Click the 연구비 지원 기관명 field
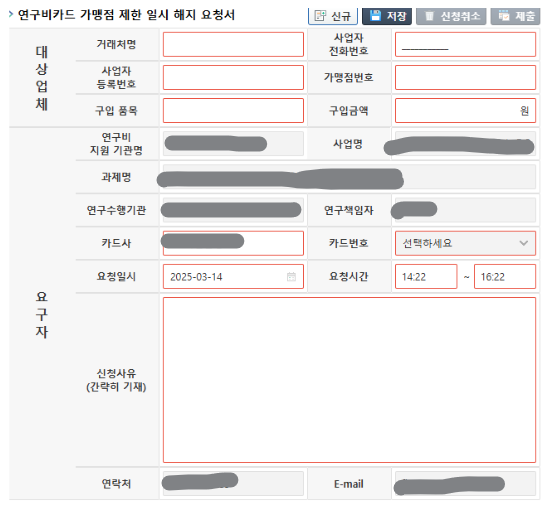This screenshot has height=510, width=545. (233, 144)
